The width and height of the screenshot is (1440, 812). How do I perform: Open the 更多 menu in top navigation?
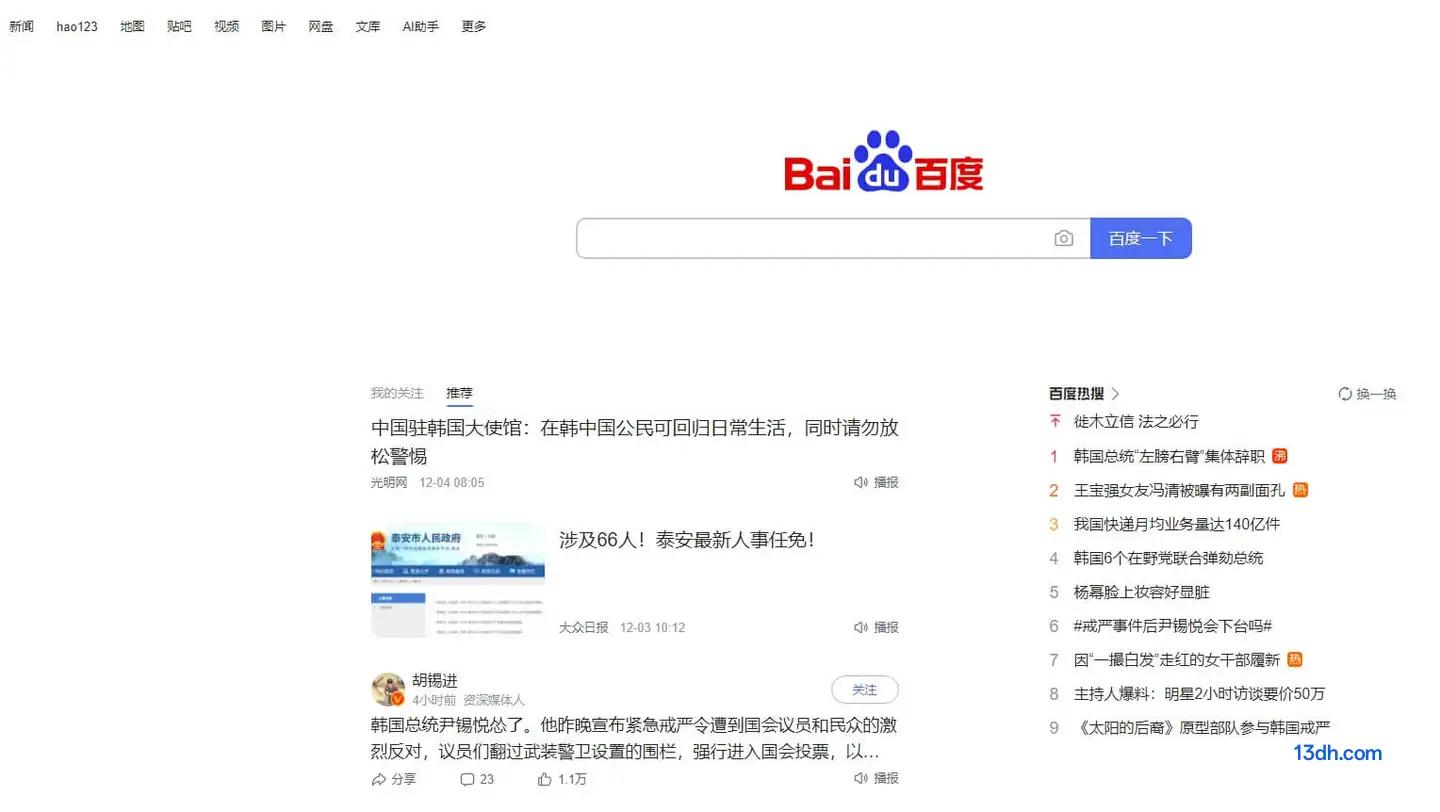coord(474,27)
